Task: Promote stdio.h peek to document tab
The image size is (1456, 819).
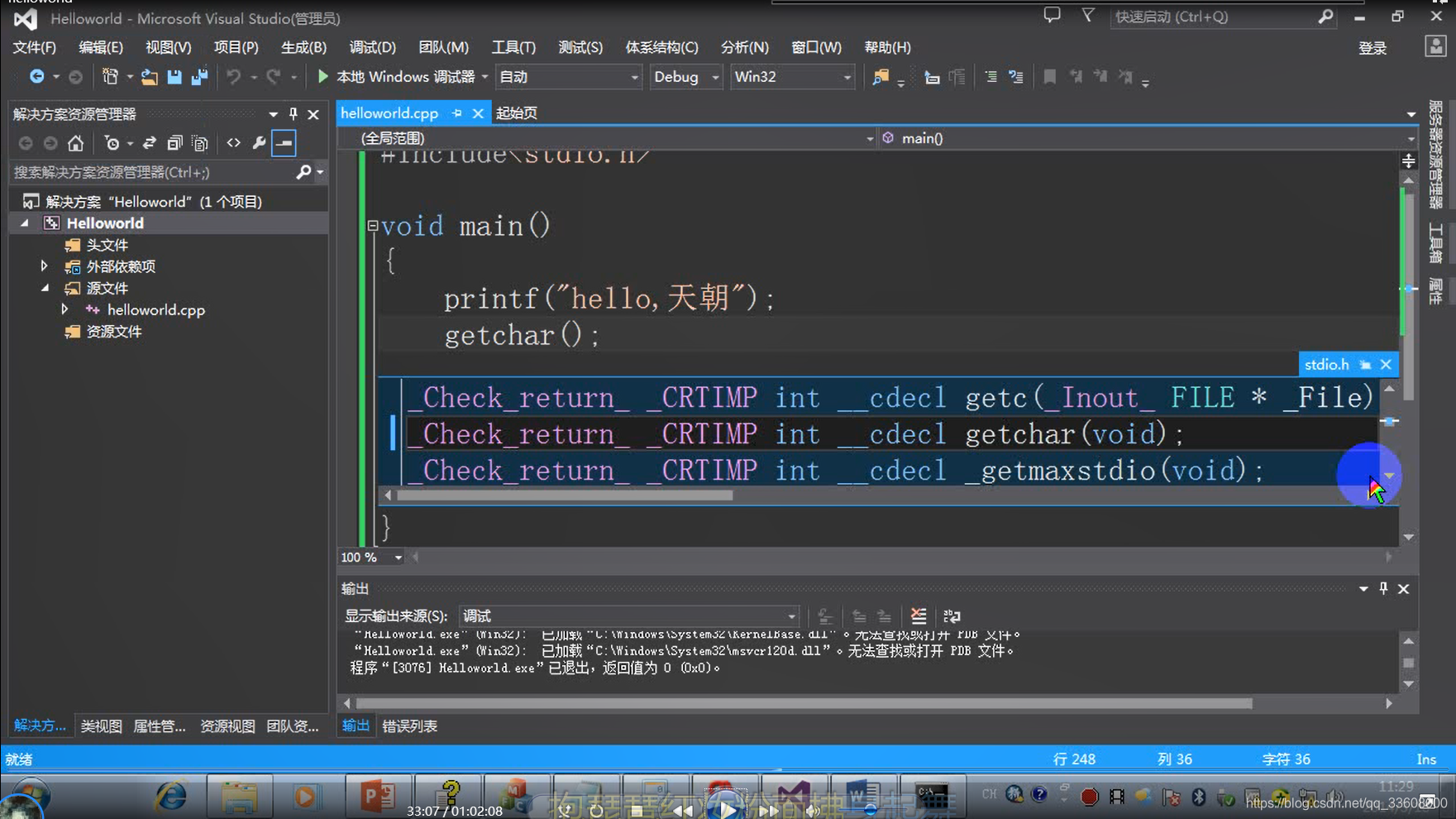Action: click(x=1365, y=364)
